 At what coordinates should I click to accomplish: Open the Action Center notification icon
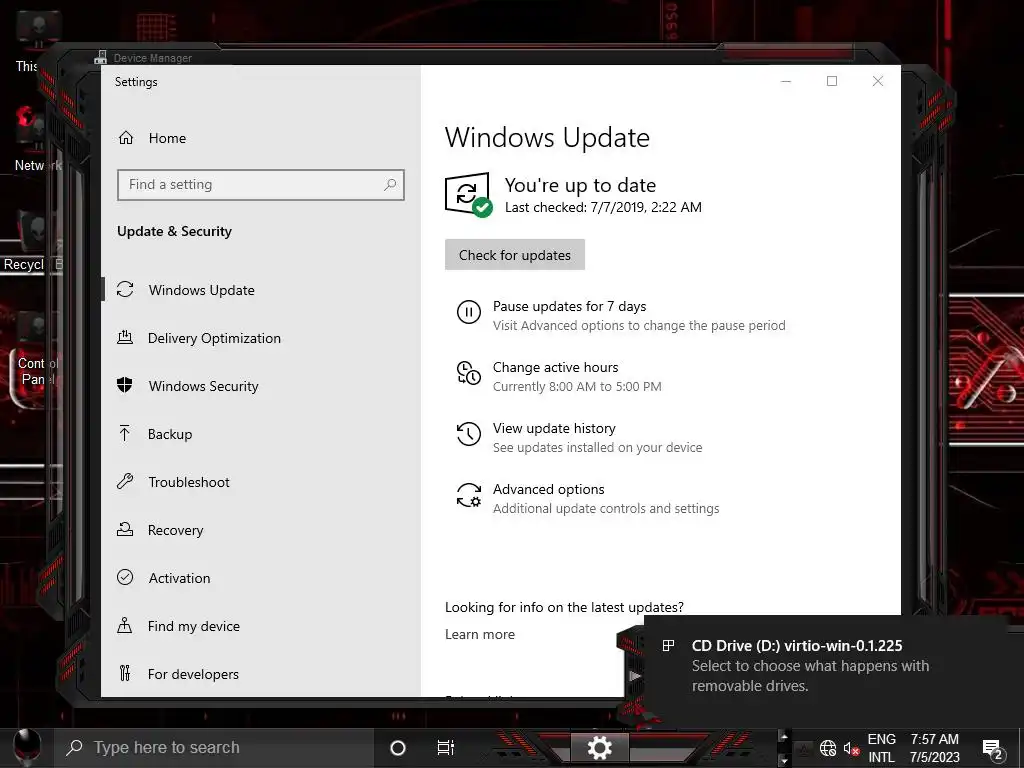coord(993,750)
